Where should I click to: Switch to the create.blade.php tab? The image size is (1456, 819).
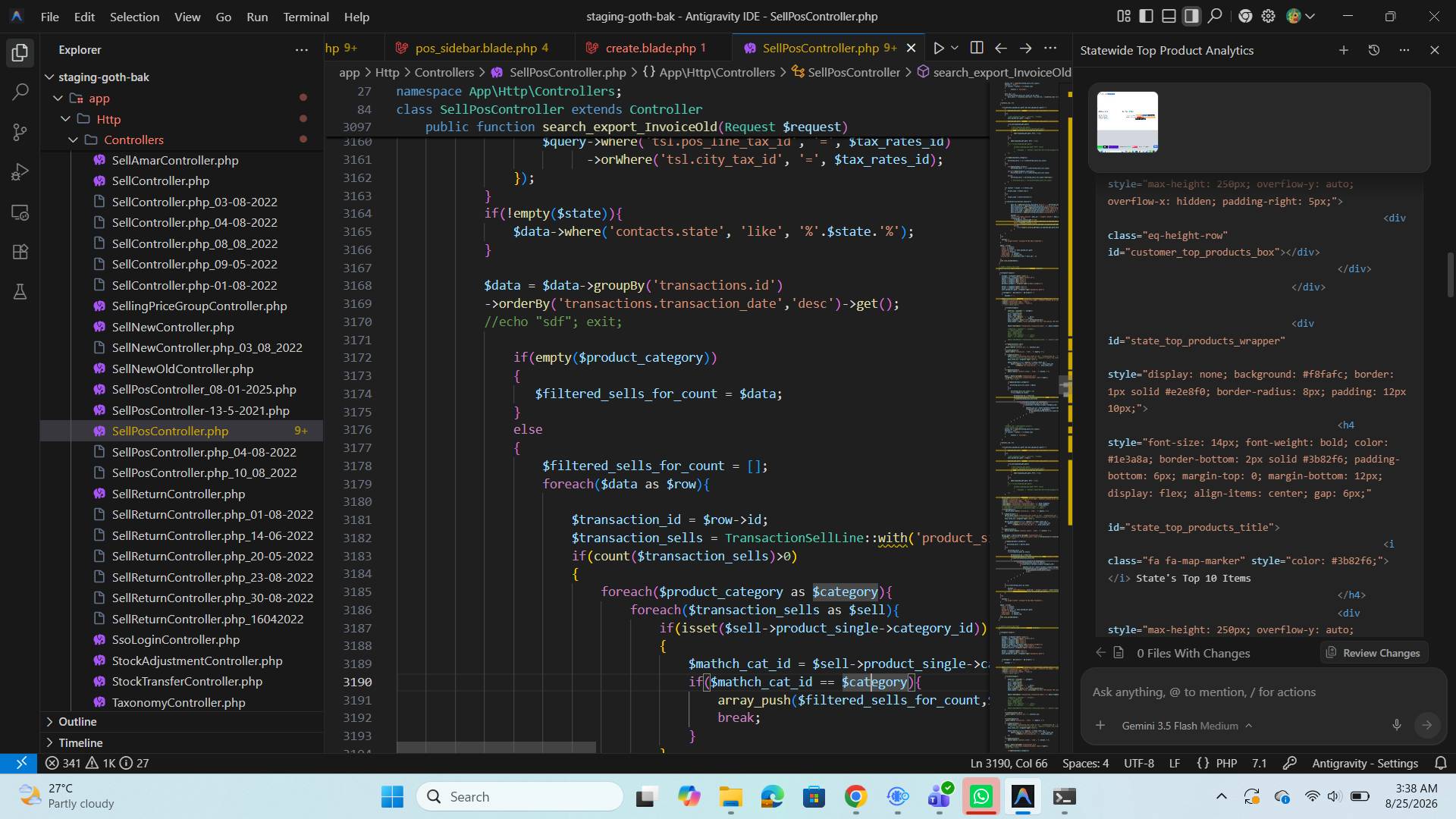tap(650, 48)
